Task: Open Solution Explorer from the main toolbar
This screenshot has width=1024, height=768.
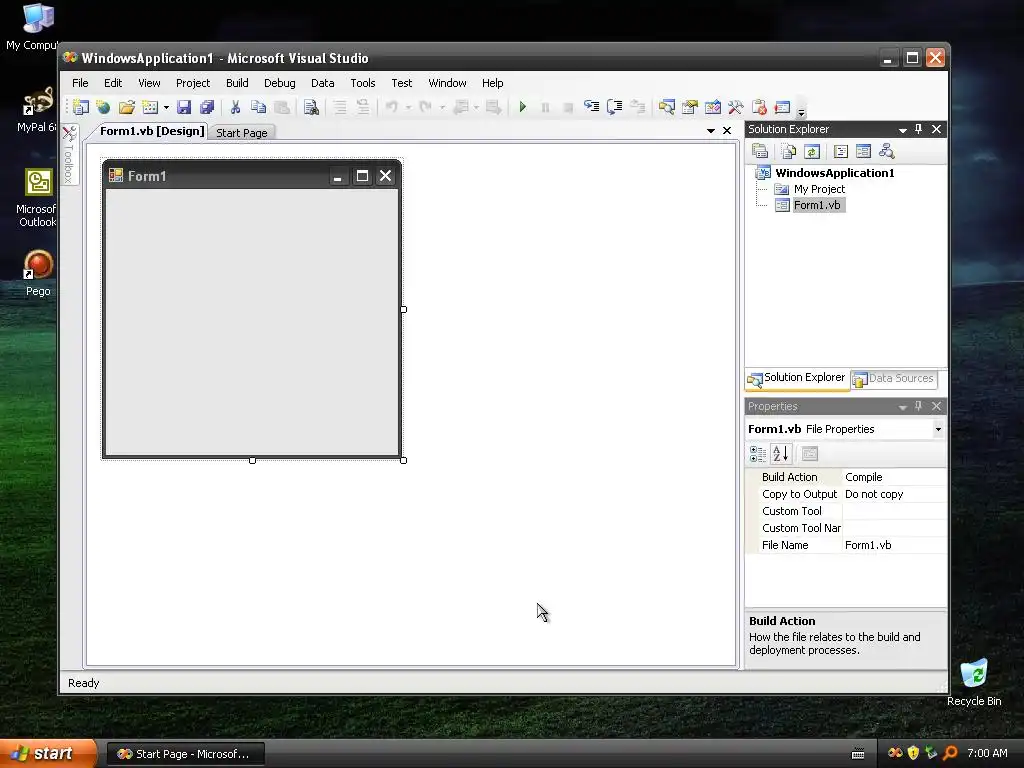Action: (x=667, y=107)
